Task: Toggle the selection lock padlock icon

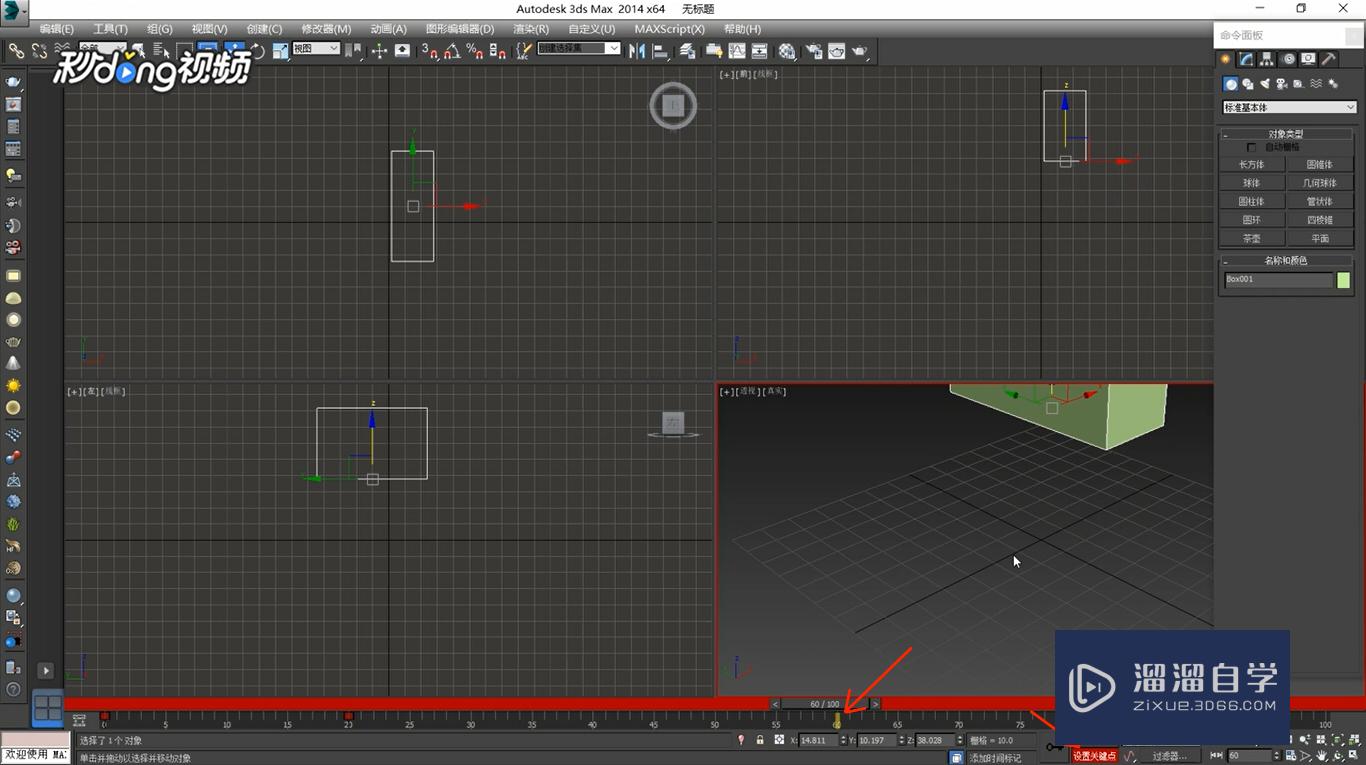Action: tap(760, 740)
